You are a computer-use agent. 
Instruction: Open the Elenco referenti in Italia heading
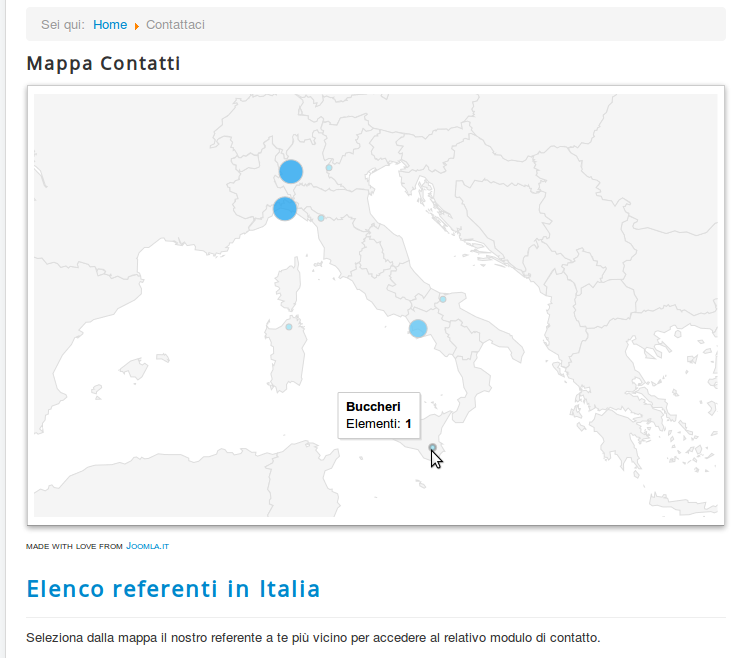pos(173,589)
